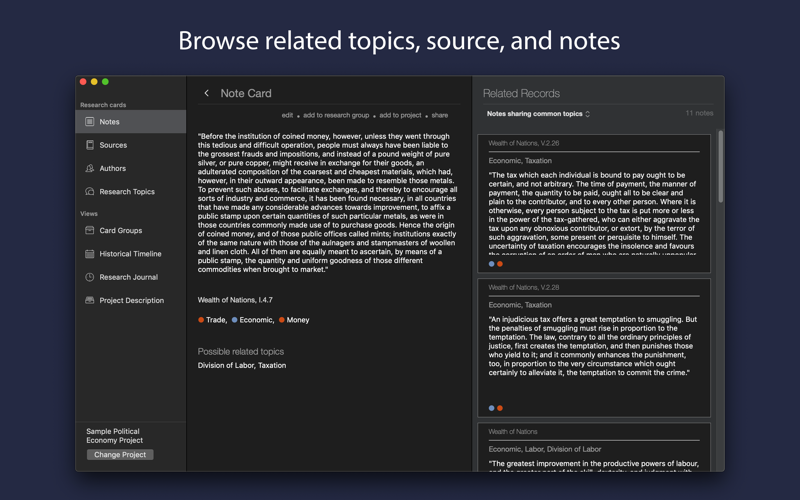Select the tax certainty quote text
This screenshot has width=800, height=500.
pyautogui.click(x=594, y=213)
